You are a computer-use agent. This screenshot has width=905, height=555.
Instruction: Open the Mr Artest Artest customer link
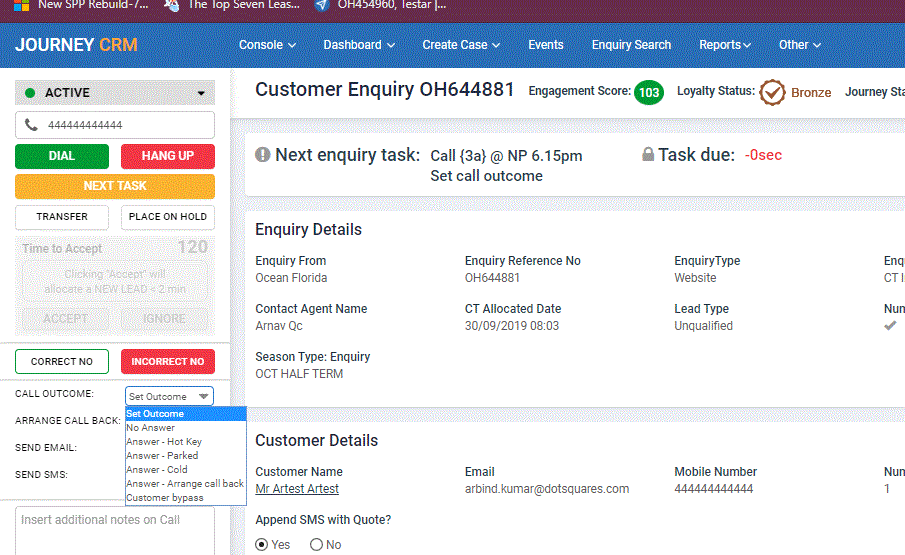pos(297,489)
